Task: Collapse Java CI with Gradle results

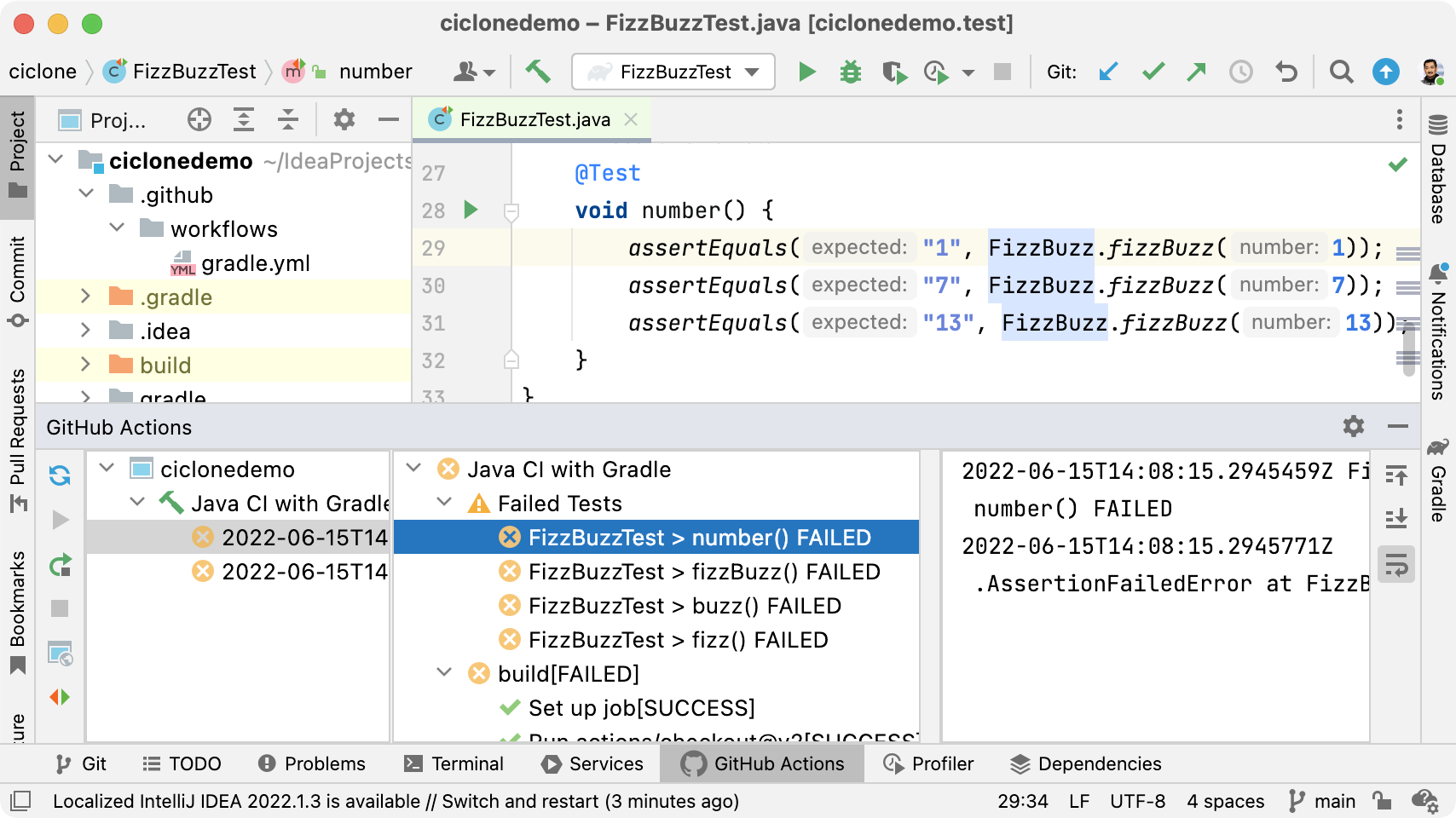Action: [x=413, y=468]
